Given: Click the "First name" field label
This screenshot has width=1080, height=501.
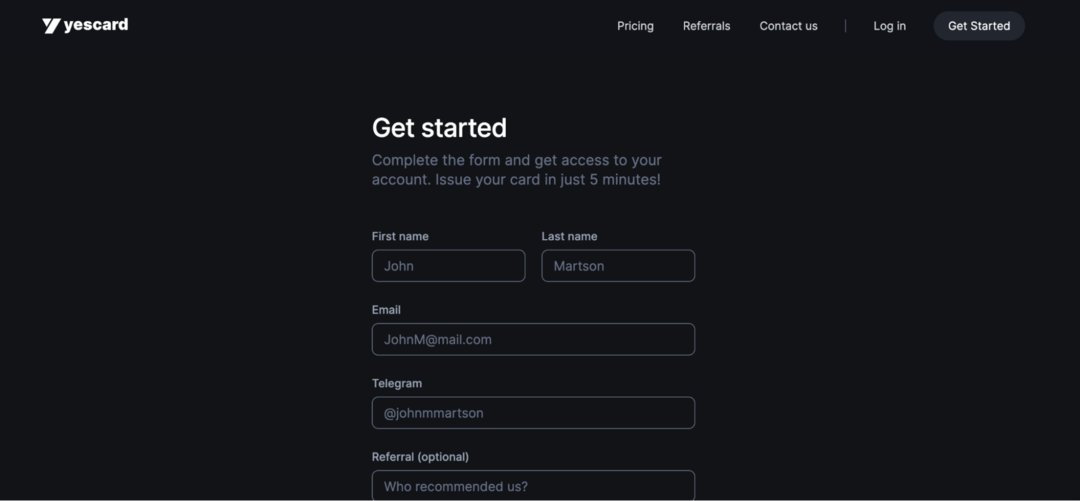Looking at the screenshot, I should (x=400, y=237).
